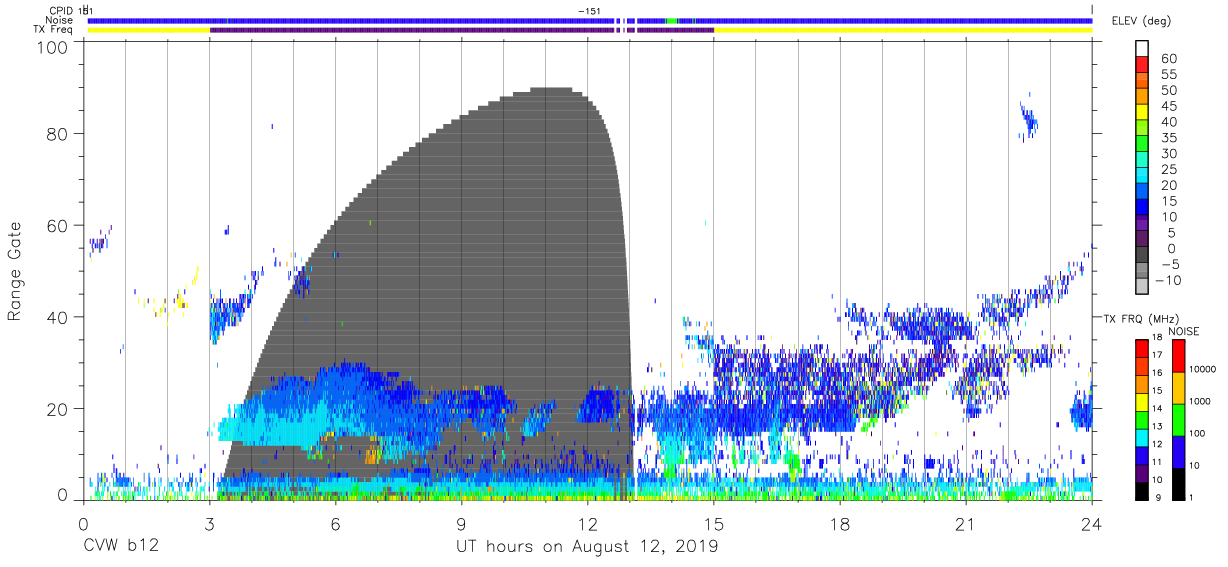Click x-axis tick label '12'

click(x=587, y=524)
